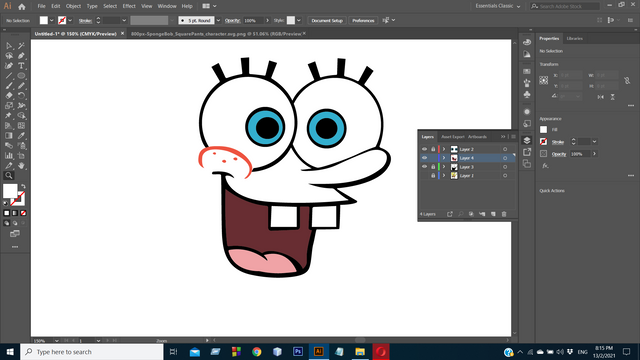Select the Zoom magnifier tool
640x360 pixels.
9,176
